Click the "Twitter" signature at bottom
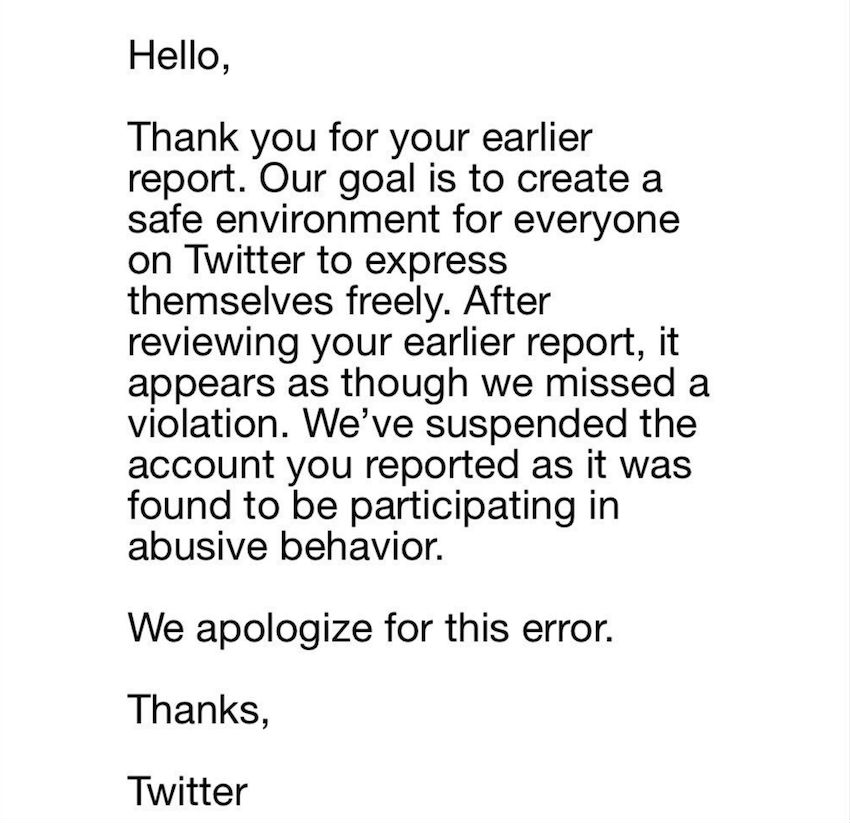This screenshot has width=850, height=823. pyautogui.click(x=188, y=792)
